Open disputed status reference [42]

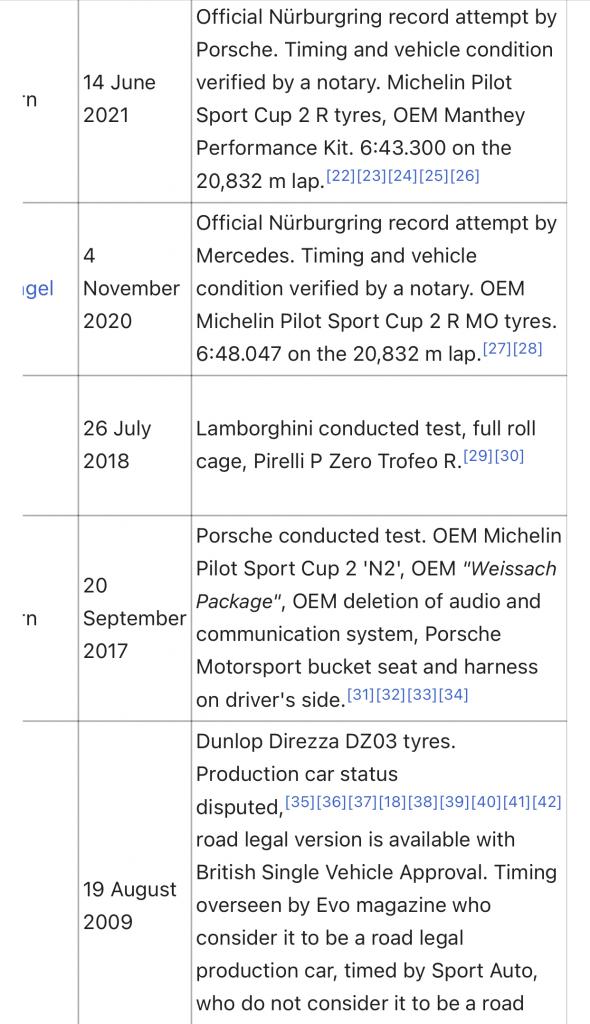548,802
